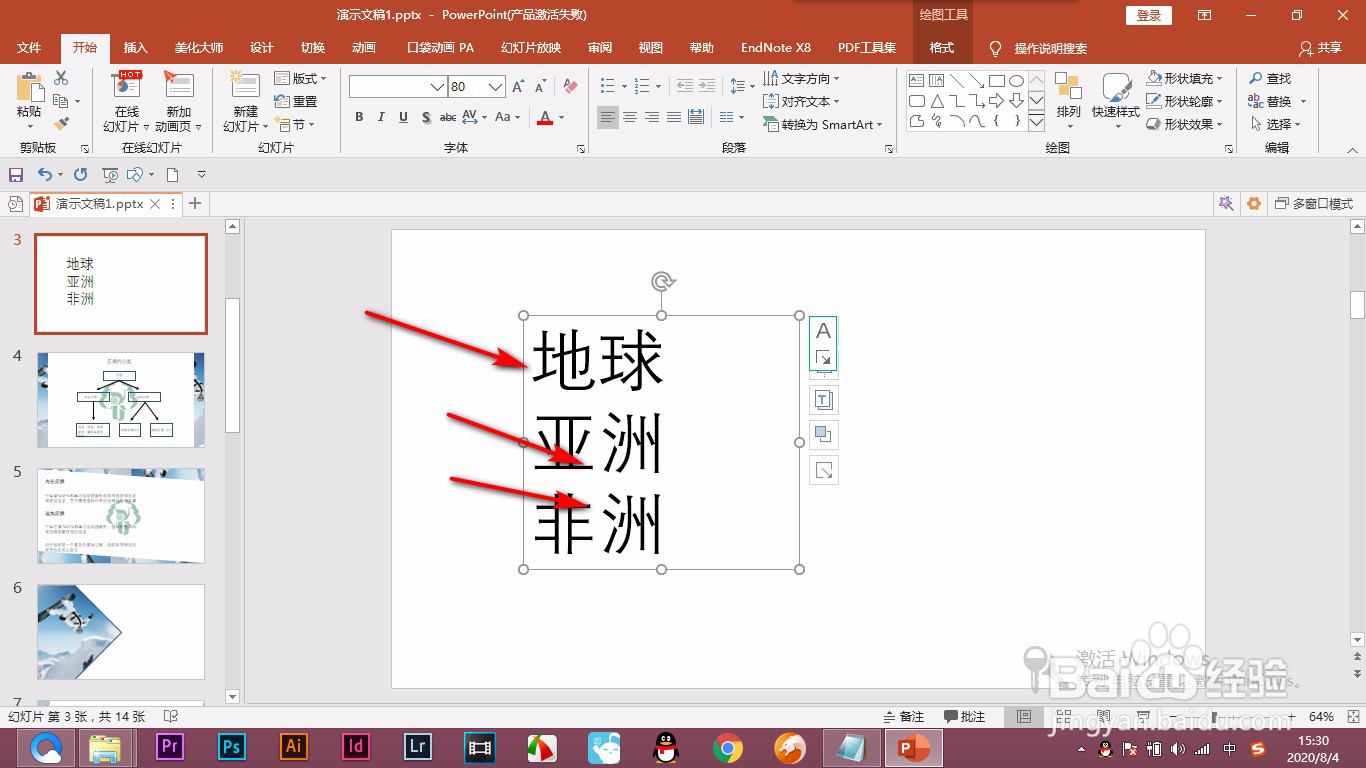Click the 查找 find button
The height and width of the screenshot is (768, 1366).
tap(1269, 78)
